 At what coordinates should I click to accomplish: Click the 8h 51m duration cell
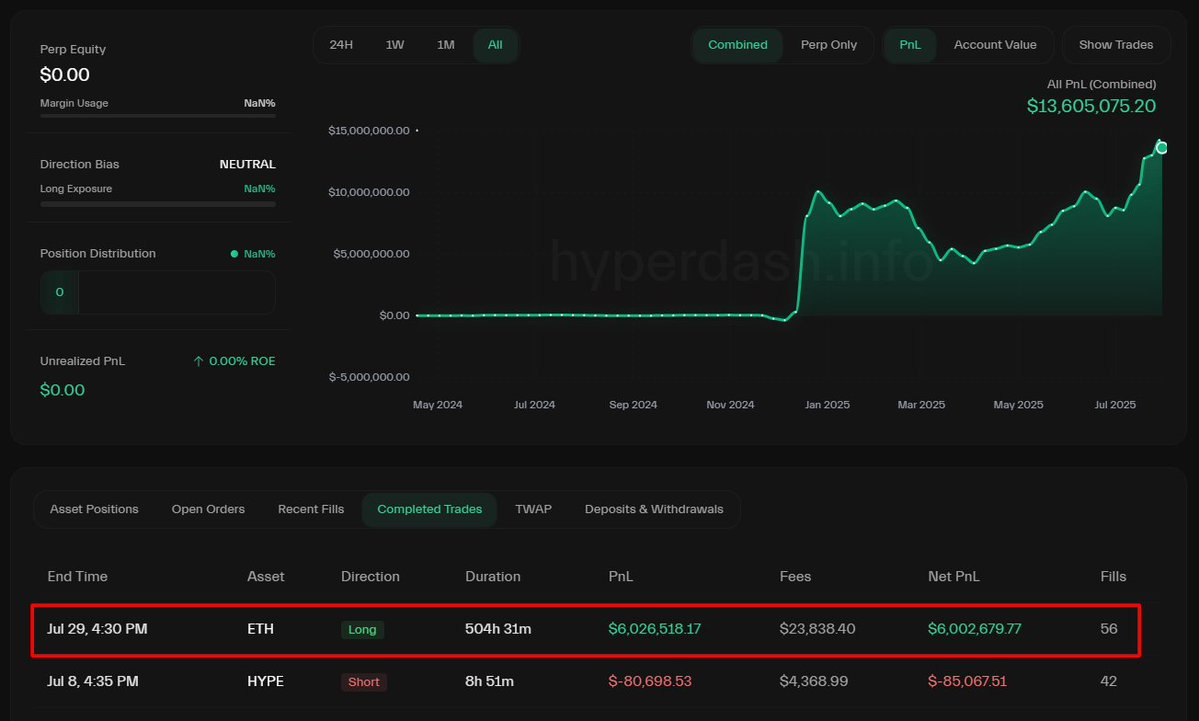tap(489, 681)
